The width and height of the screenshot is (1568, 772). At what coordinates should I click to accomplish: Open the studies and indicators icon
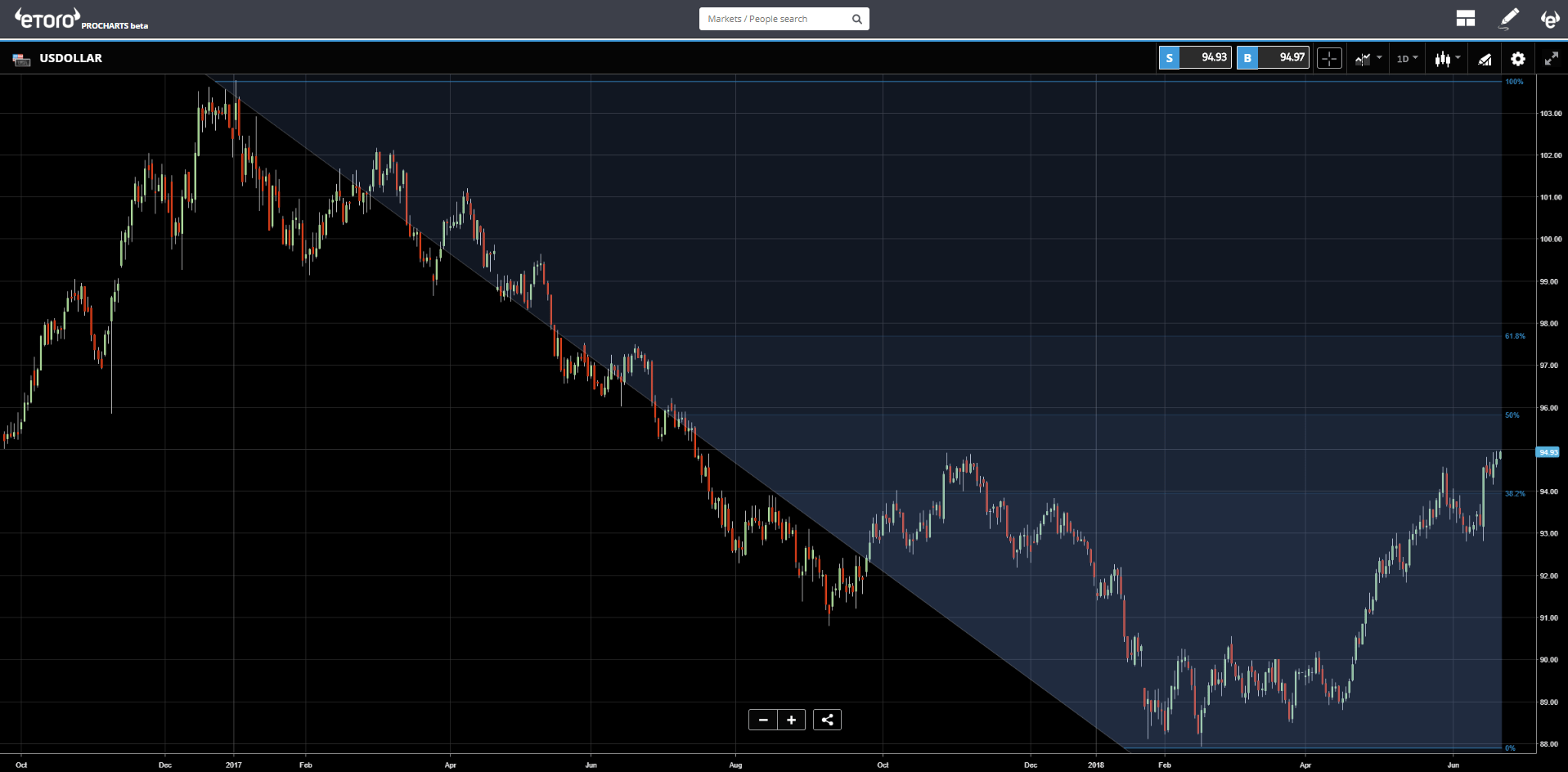[x=1485, y=58]
